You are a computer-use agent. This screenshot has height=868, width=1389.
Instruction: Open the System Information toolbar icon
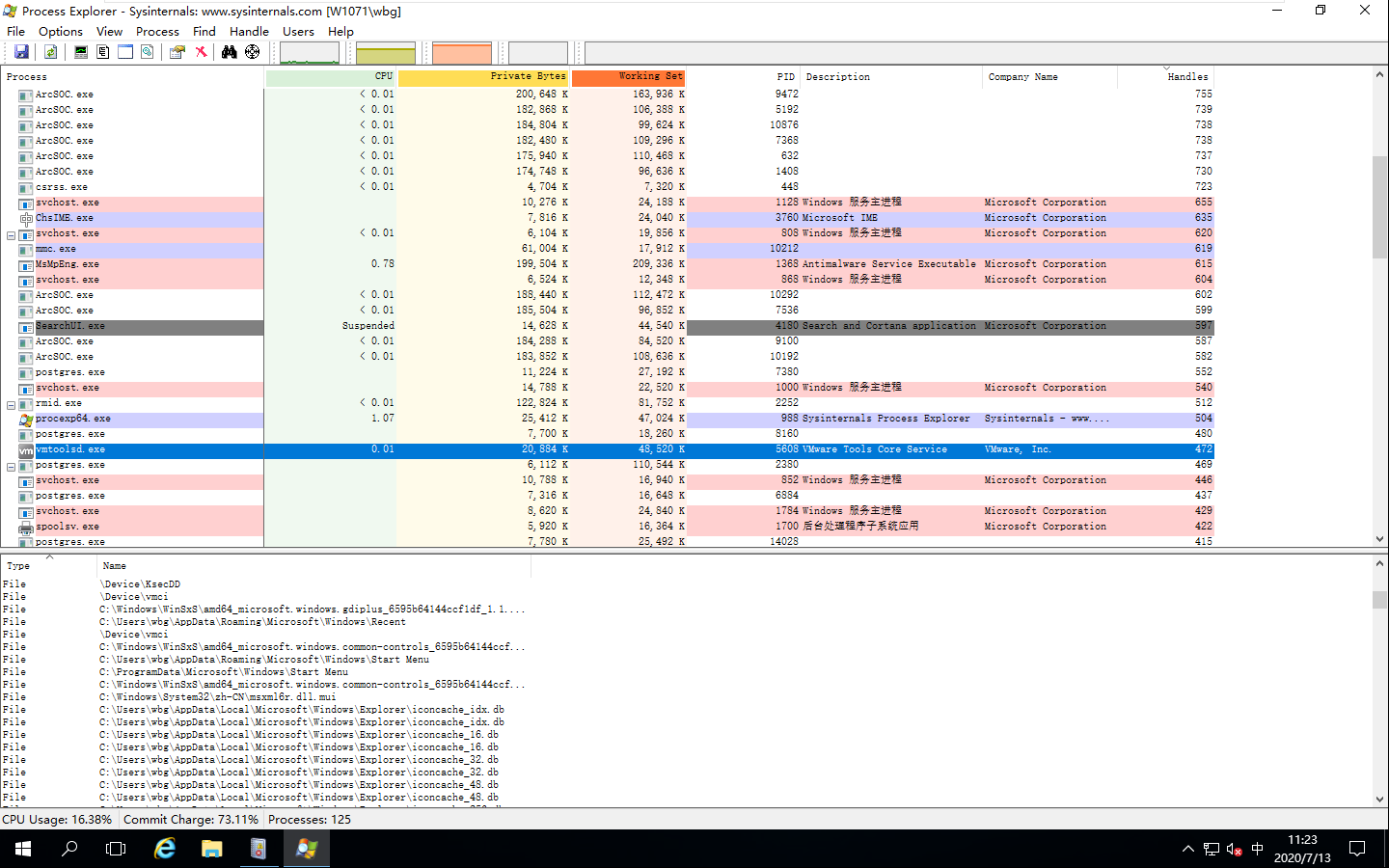tap(81, 52)
